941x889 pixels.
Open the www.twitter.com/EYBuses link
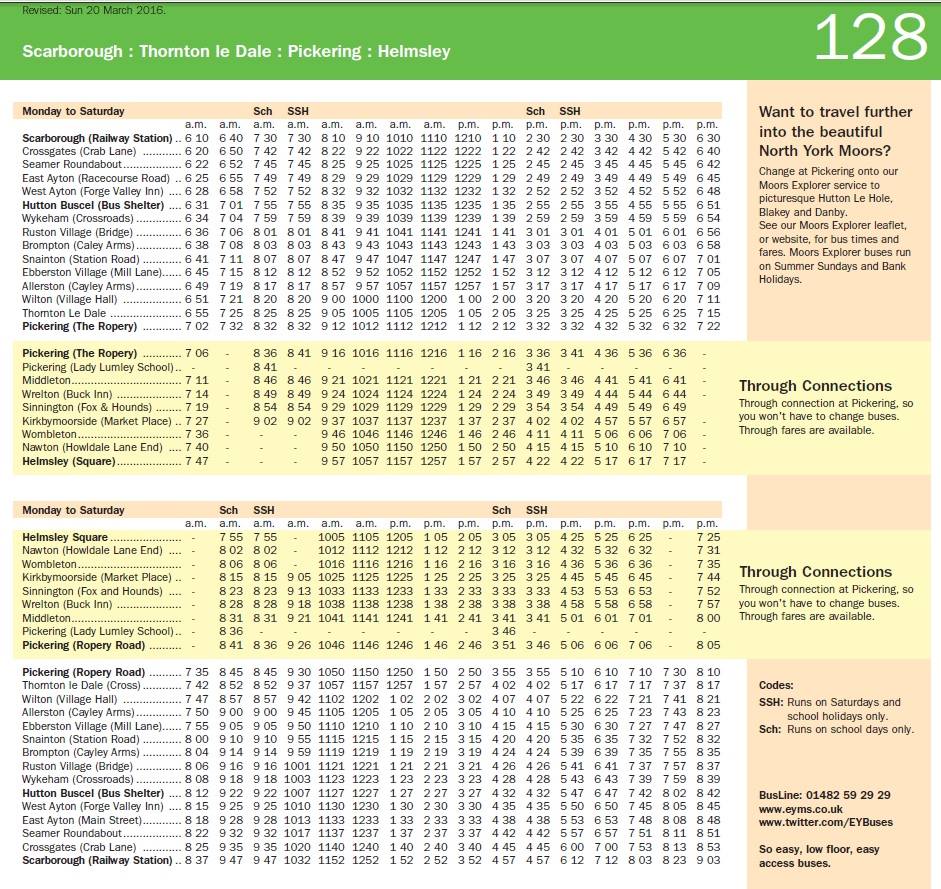point(826,822)
